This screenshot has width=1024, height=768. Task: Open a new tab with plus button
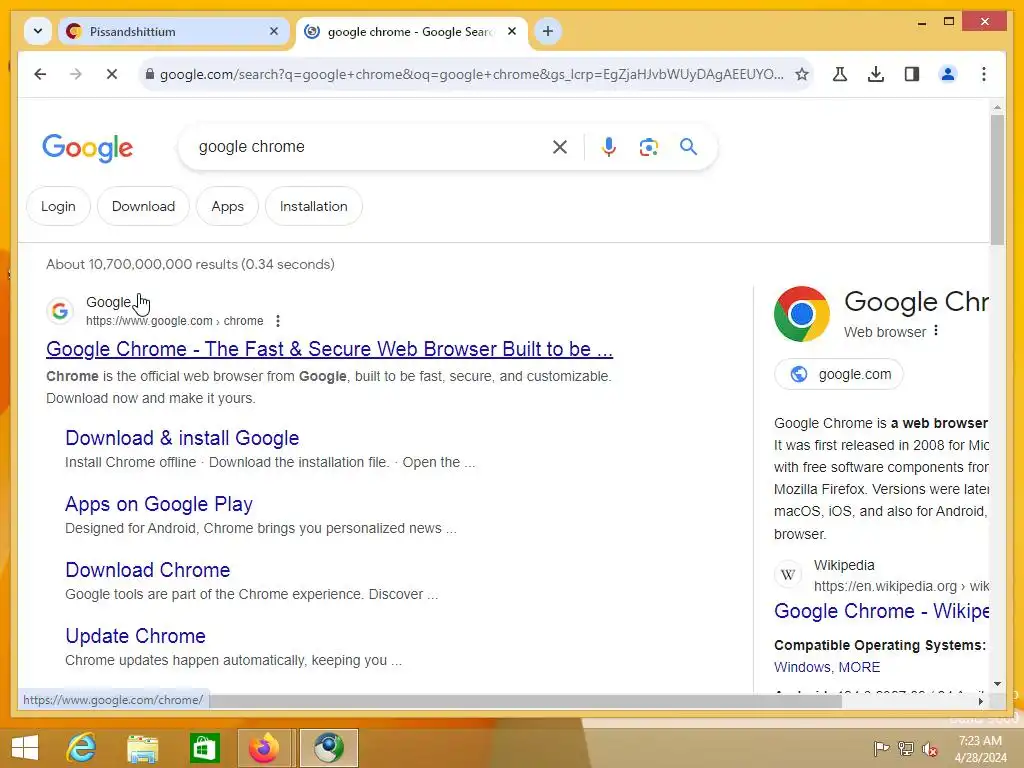pyautogui.click(x=548, y=31)
